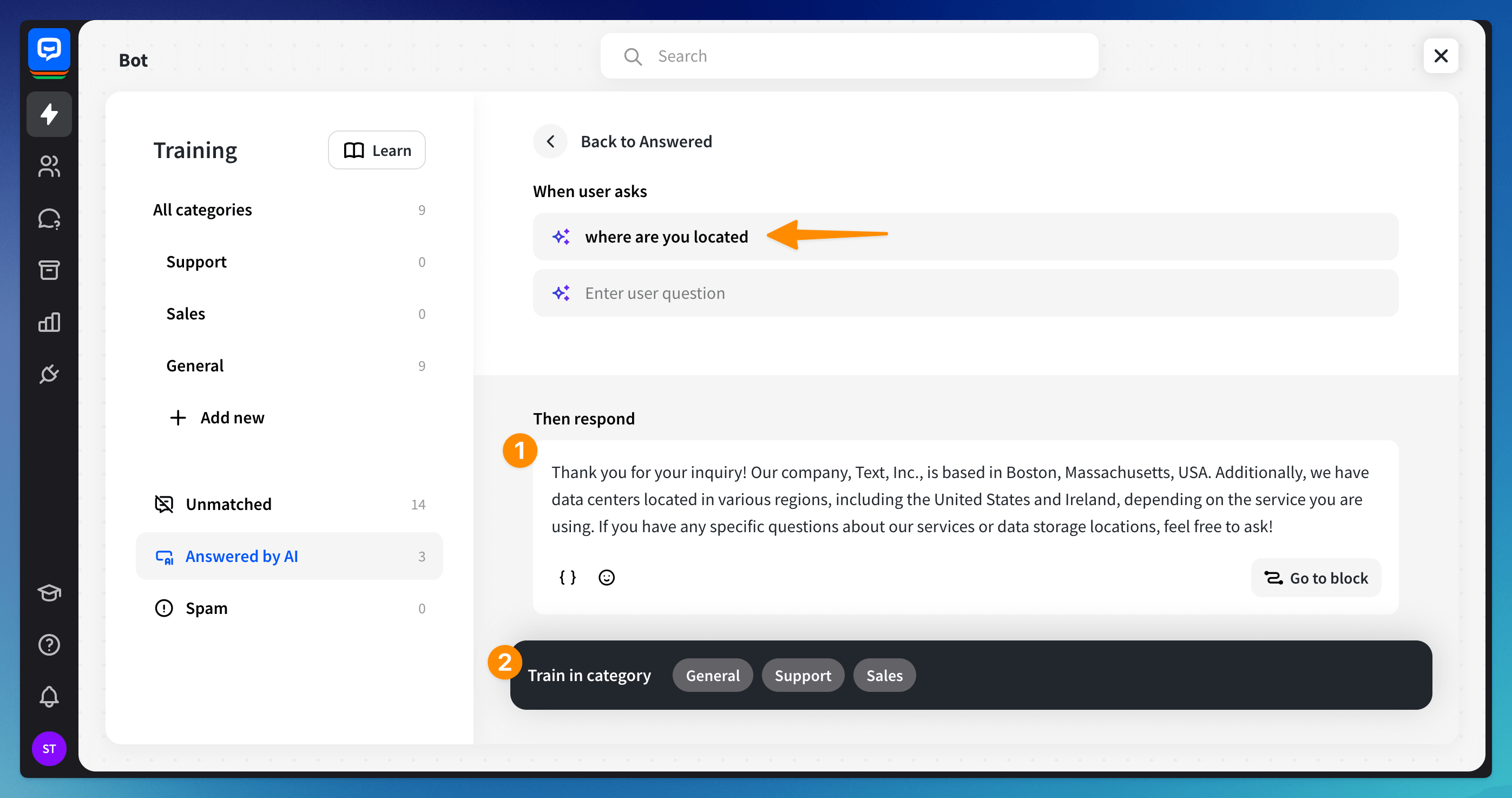
Task: Insert variable with curly braces icon
Action: click(x=567, y=577)
